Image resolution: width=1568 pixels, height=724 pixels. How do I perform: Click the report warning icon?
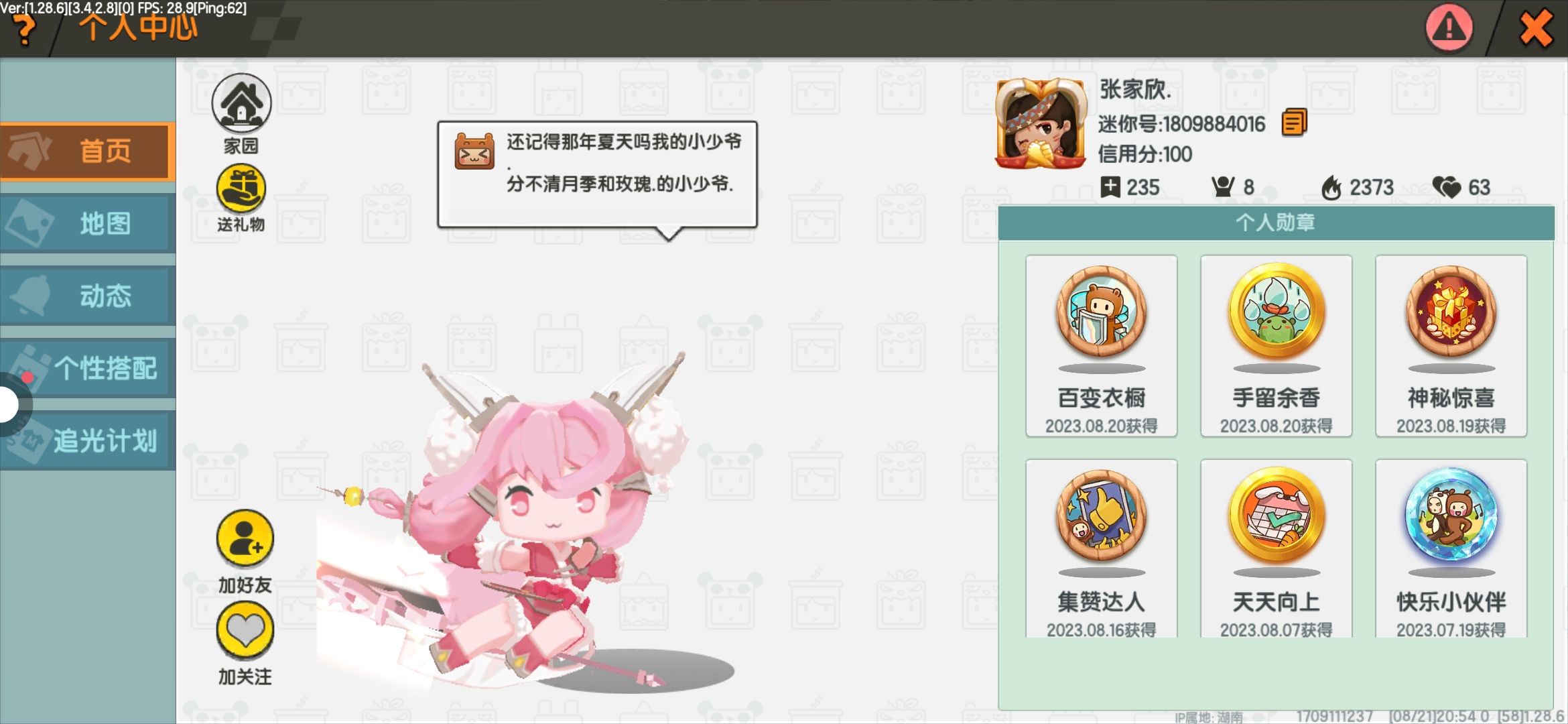[1448, 27]
